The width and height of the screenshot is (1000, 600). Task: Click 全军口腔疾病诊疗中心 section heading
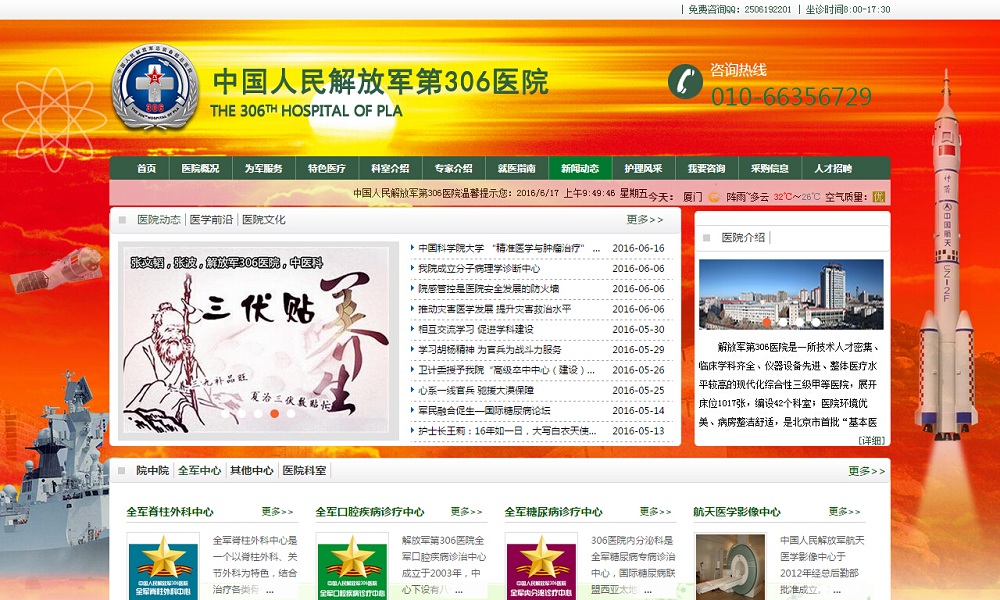point(370,511)
